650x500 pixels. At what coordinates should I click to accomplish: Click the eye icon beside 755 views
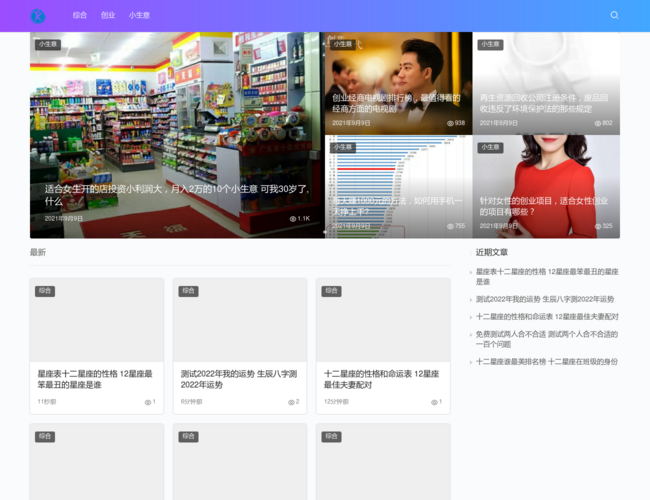tap(450, 226)
